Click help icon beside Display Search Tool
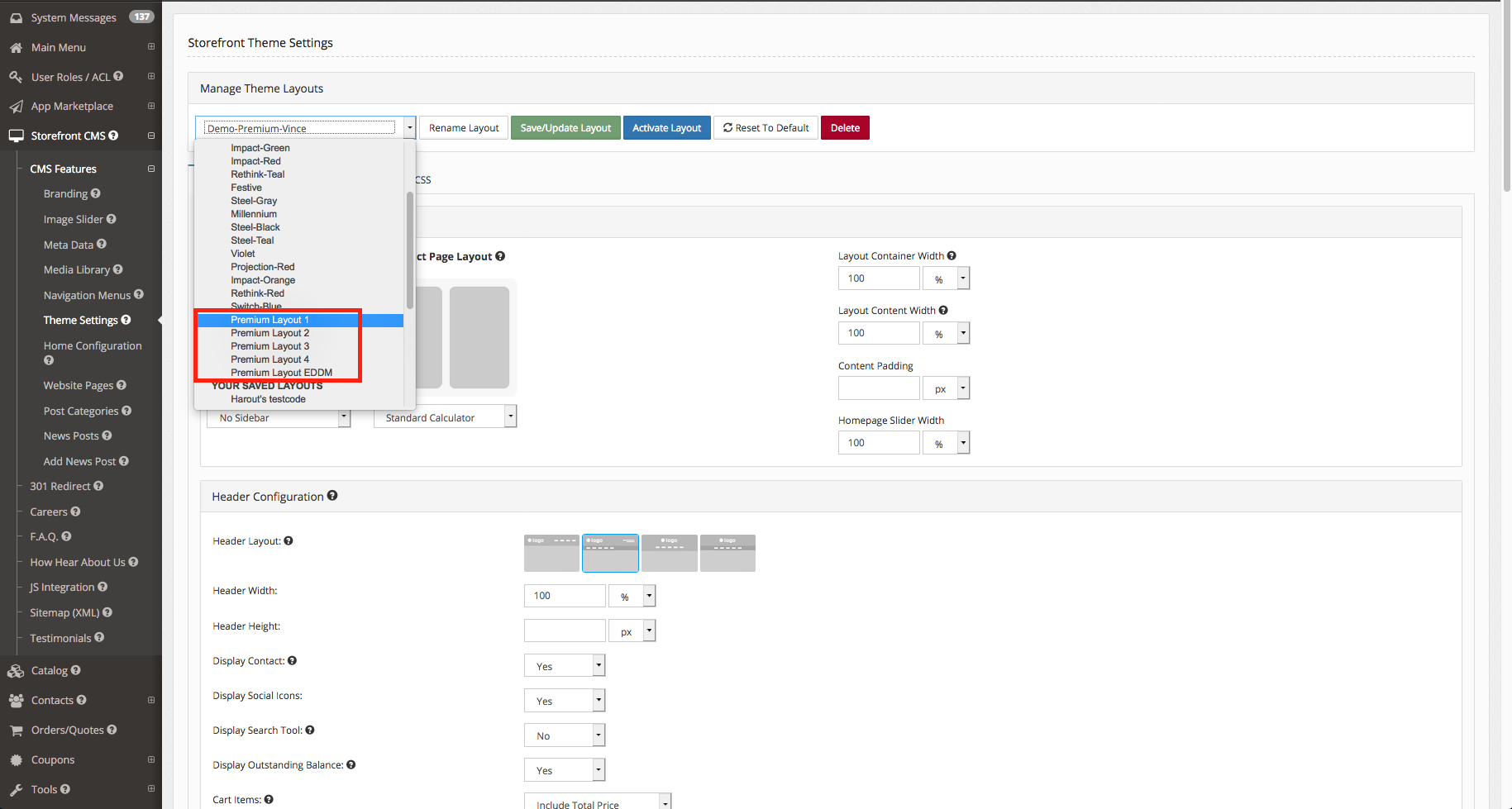 click(x=310, y=730)
